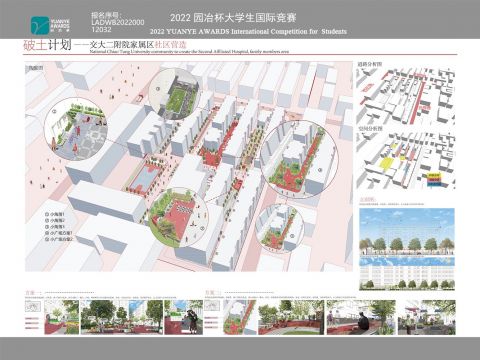The width and height of the screenshot is (480, 360).
Task: Click the red swatch in space analysis legend
Action: [434, 179]
